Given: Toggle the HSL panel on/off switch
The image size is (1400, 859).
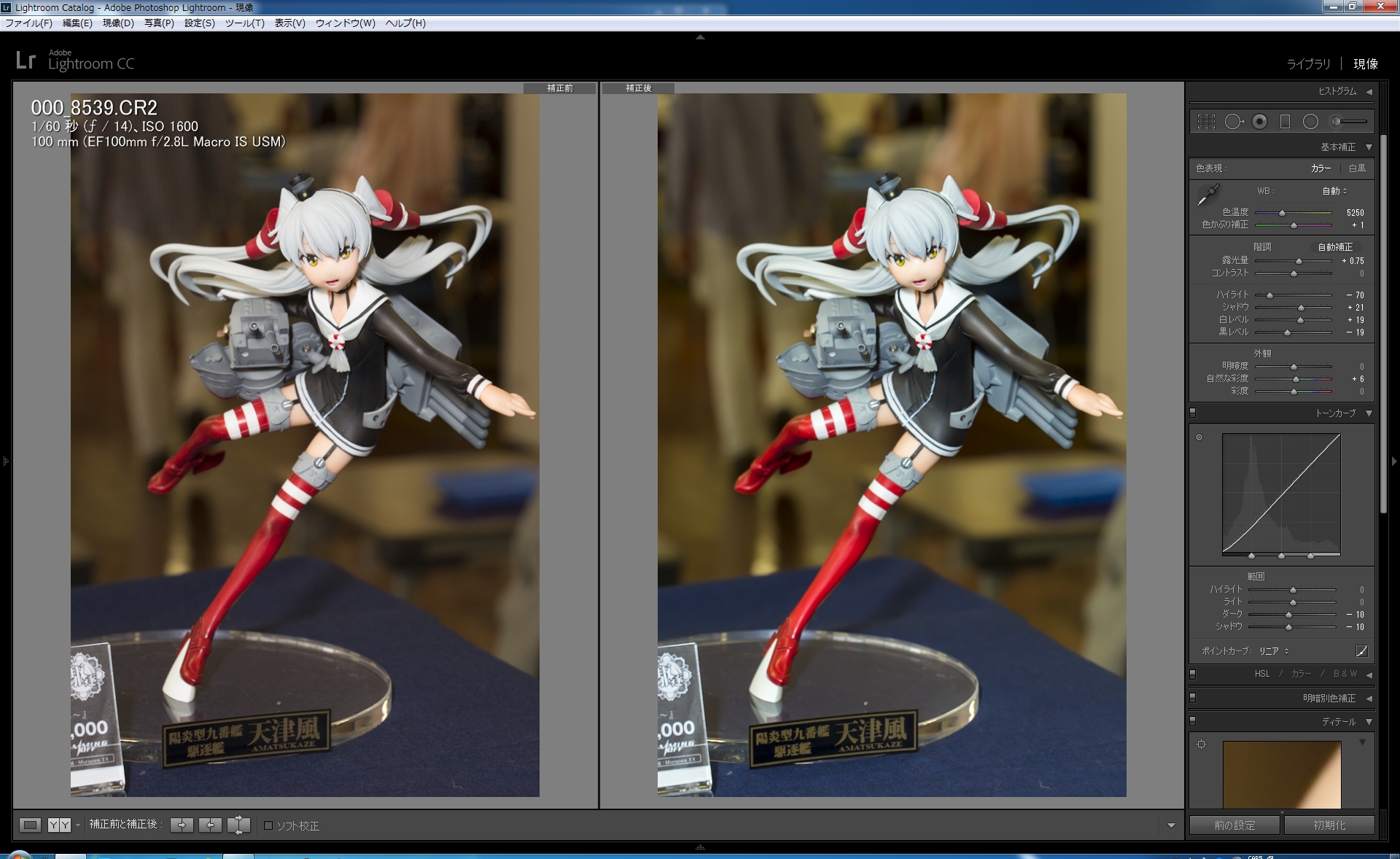Looking at the screenshot, I should 1193,674.
